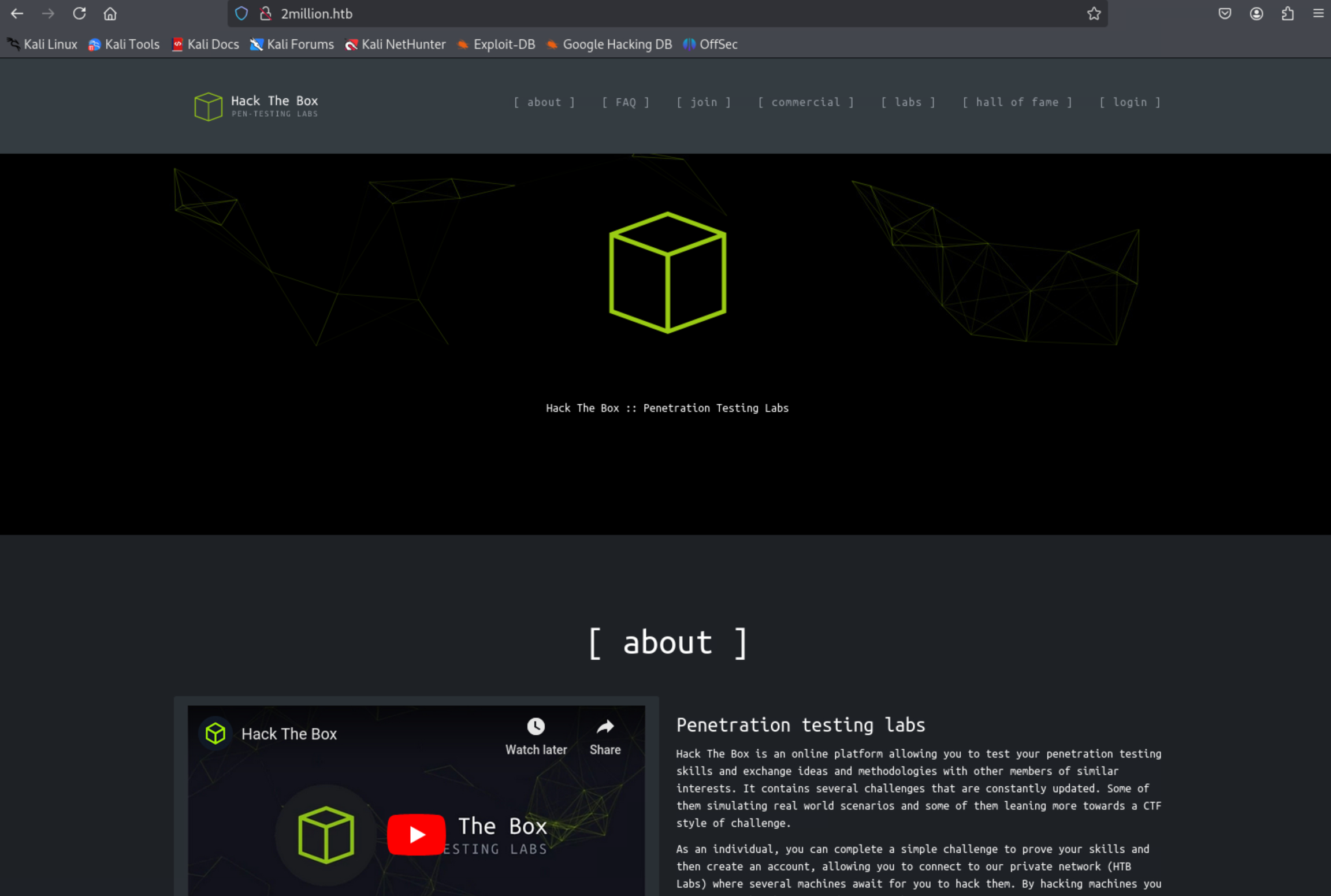Go to the [ login ] page

(1129, 102)
